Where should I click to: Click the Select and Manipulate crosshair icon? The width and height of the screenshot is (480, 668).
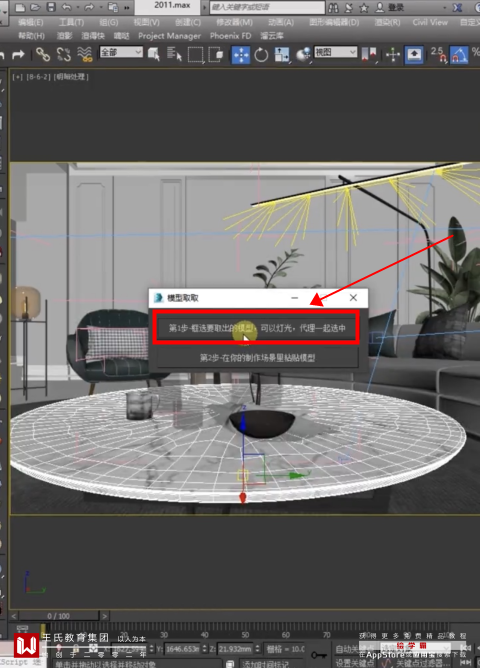(x=393, y=55)
